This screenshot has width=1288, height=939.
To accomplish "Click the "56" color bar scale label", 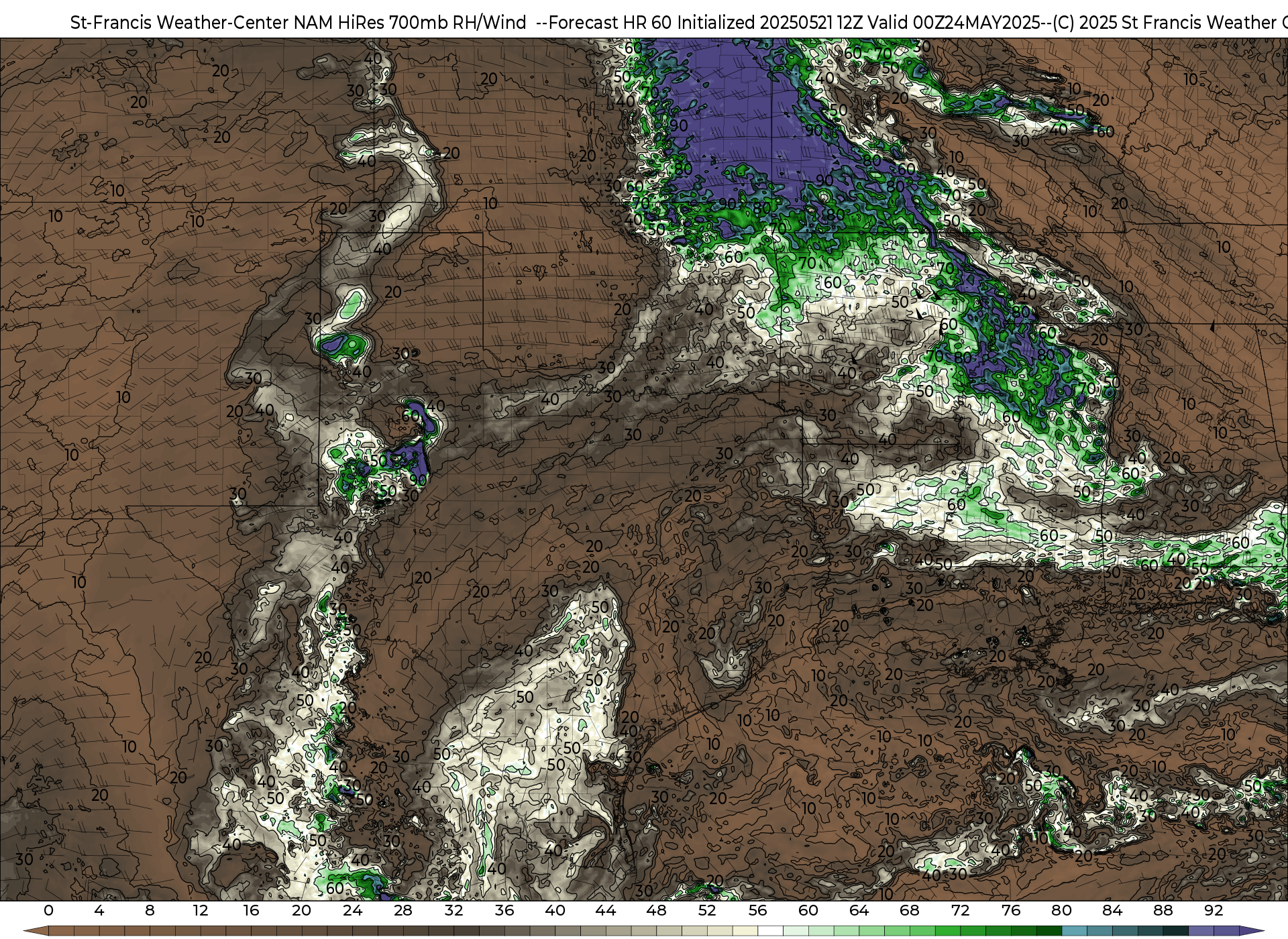I will click(x=757, y=910).
